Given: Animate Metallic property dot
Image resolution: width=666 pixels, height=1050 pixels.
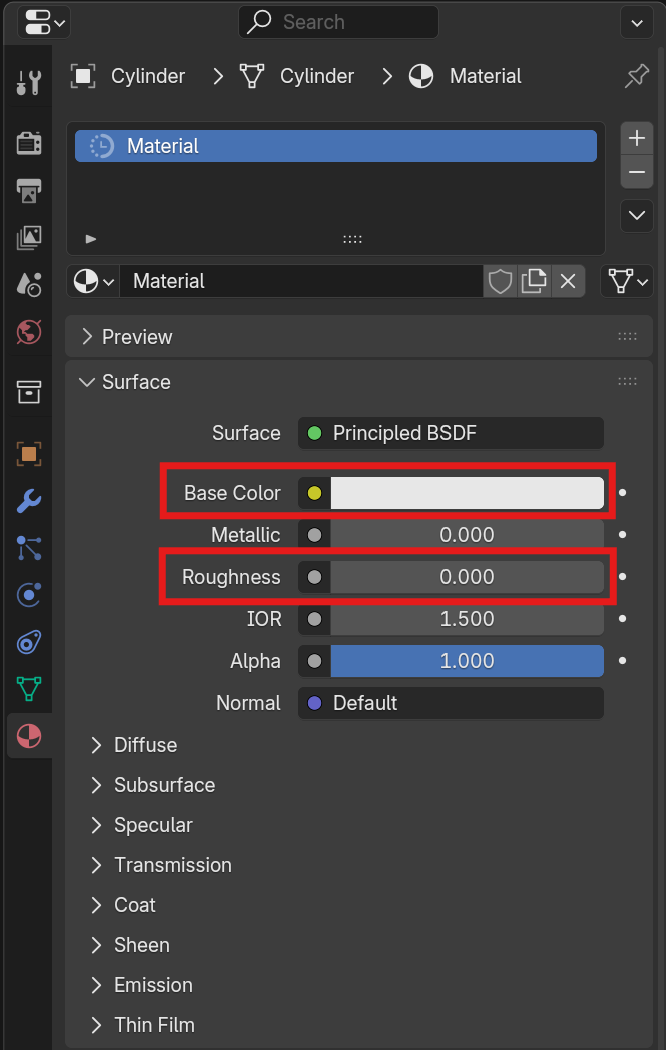Looking at the screenshot, I should 622,534.
